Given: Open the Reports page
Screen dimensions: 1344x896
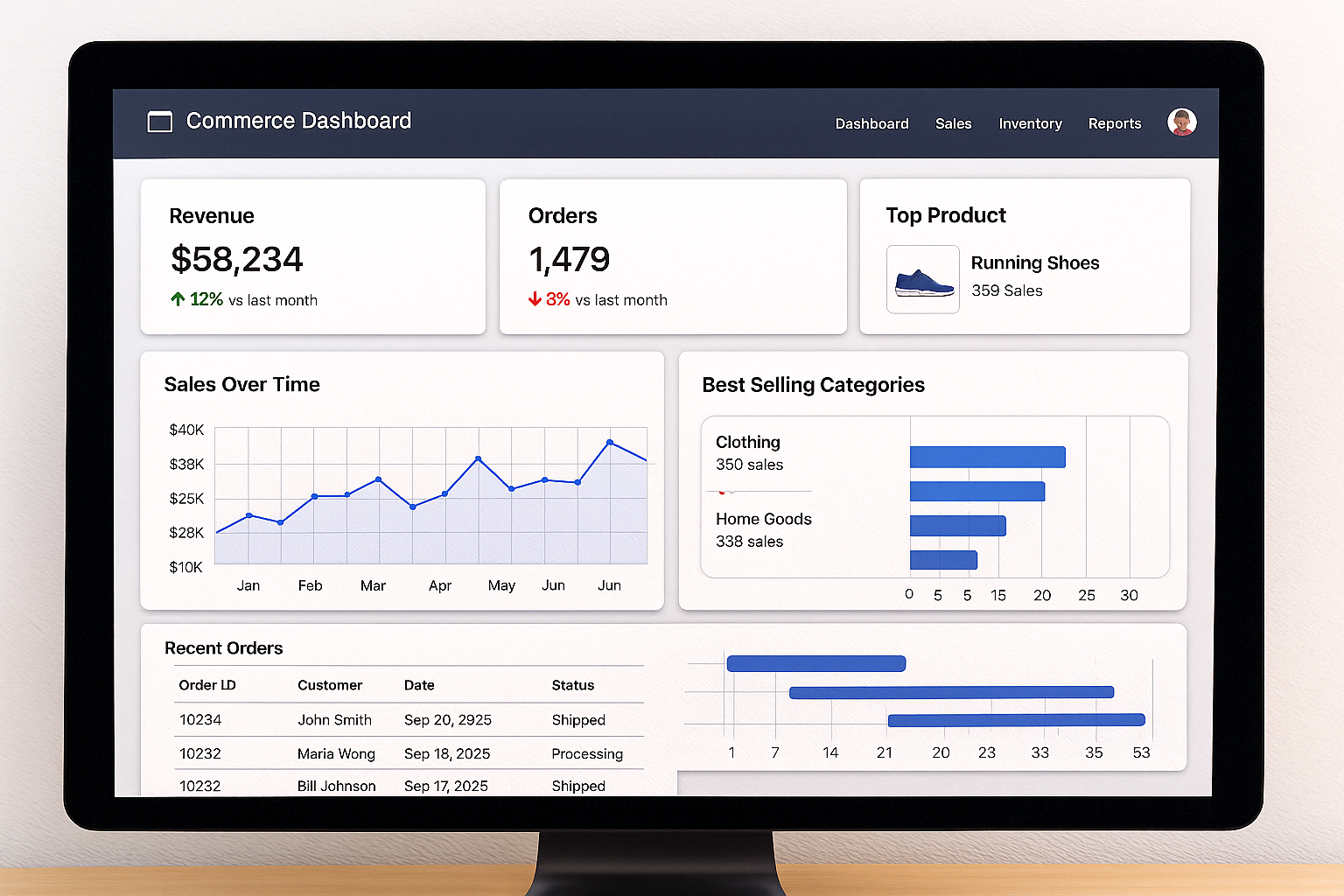Looking at the screenshot, I should (1114, 123).
